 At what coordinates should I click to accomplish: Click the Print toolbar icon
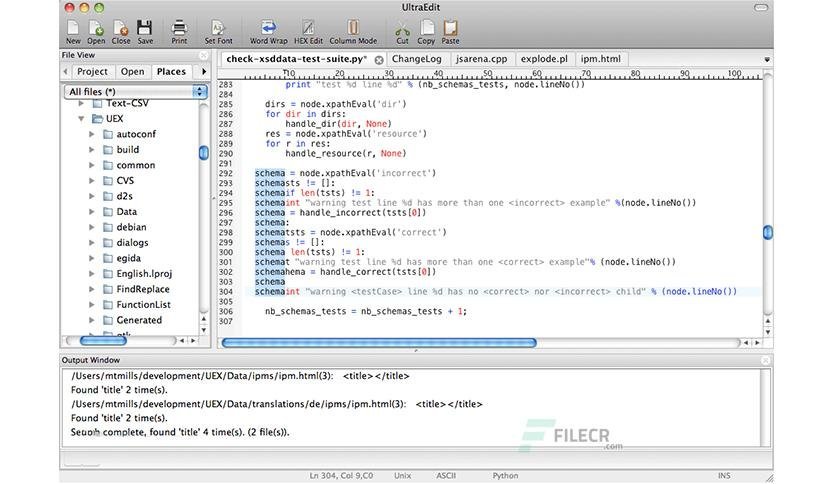click(x=179, y=28)
